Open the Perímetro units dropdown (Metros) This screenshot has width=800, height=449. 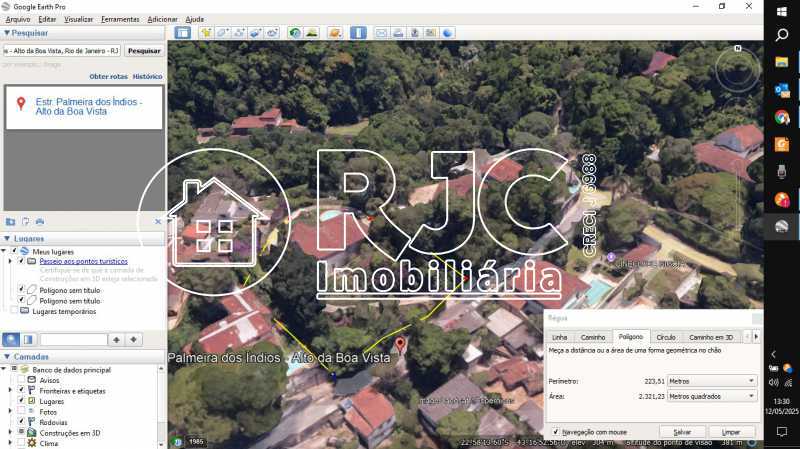(x=712, y=381)
